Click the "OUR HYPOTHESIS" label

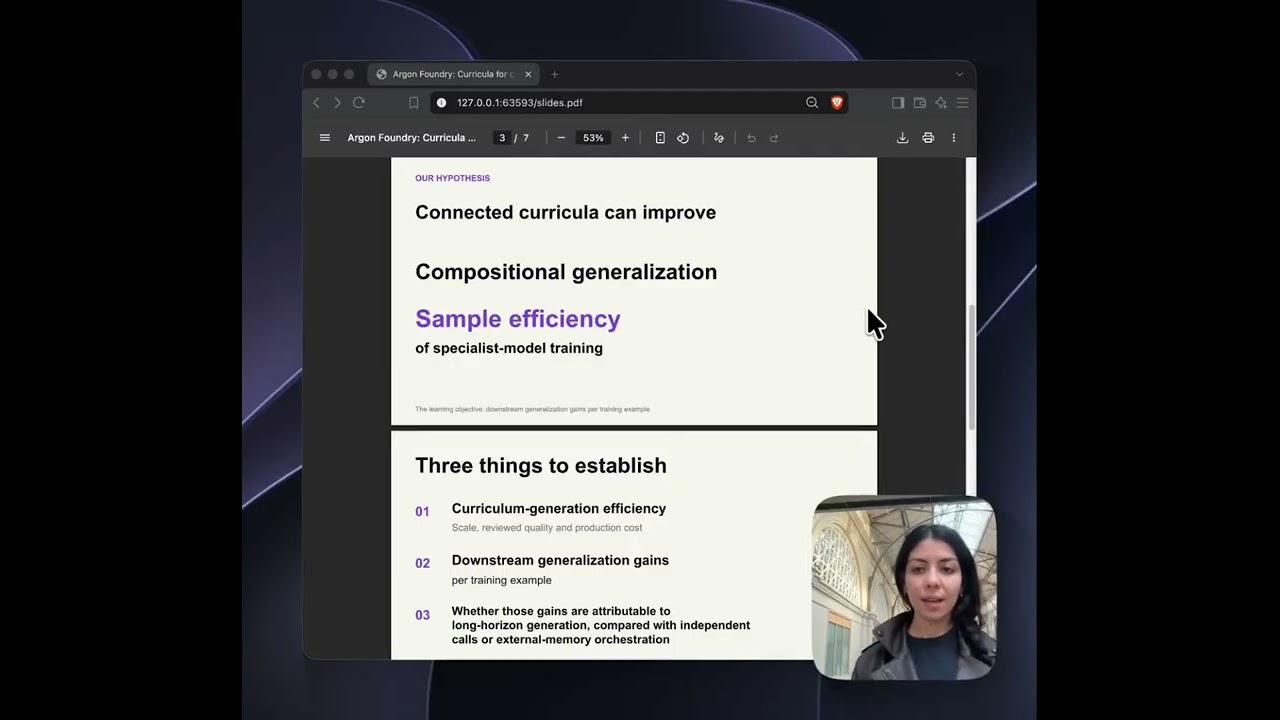click(453, 178)
